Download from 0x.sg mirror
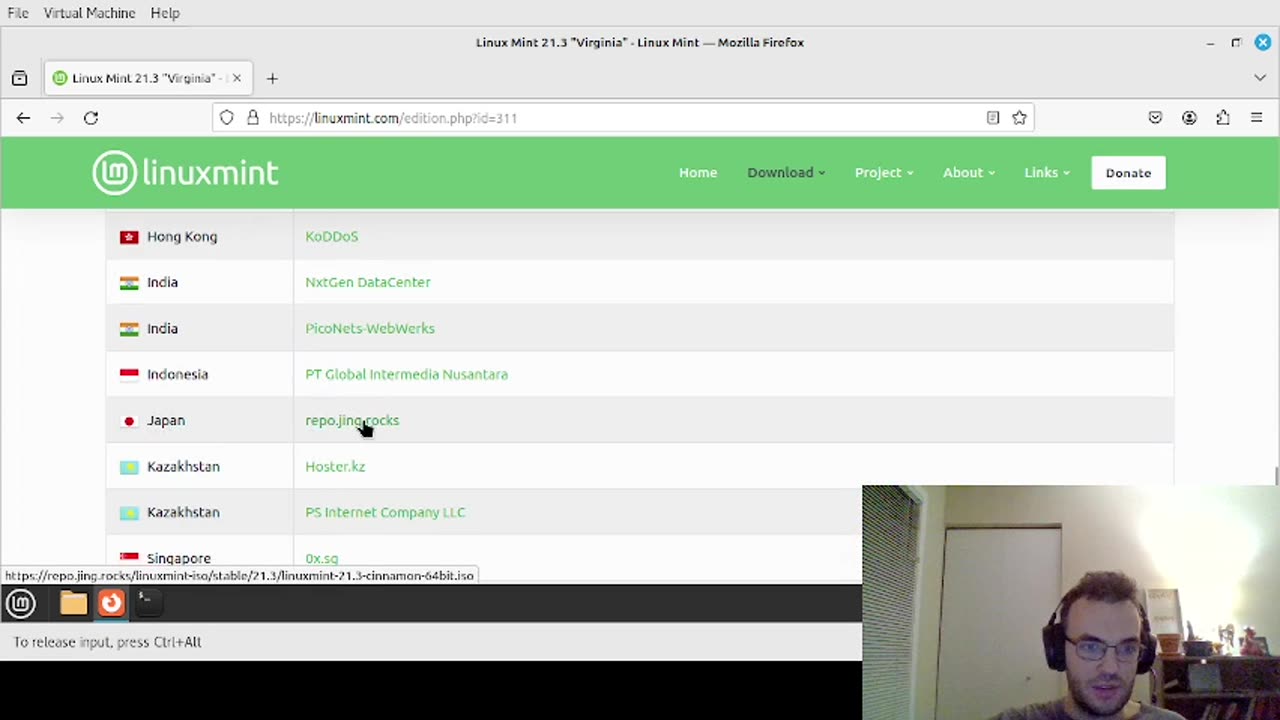The height and width of the screenshot is (720, 1280). 321,558
